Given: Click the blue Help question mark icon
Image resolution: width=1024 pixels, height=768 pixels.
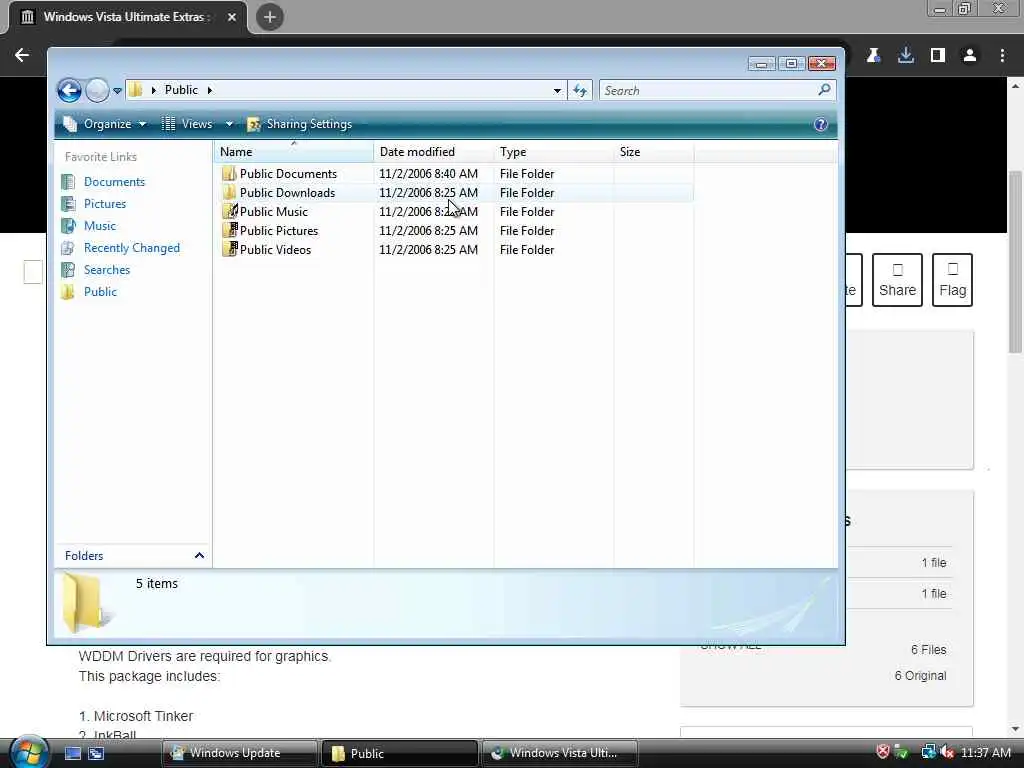Looking at the screenshot, I should point(821,124).
